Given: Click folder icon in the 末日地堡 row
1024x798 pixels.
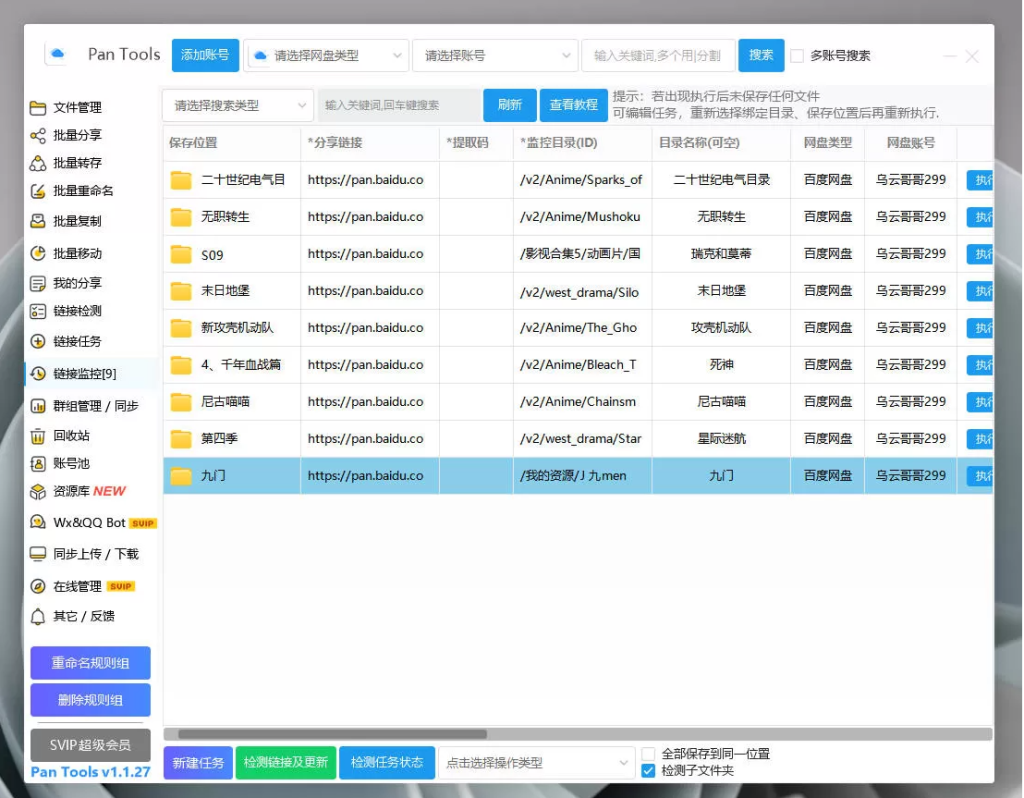Looking at the screenshot, I should (x=181, y=291).
